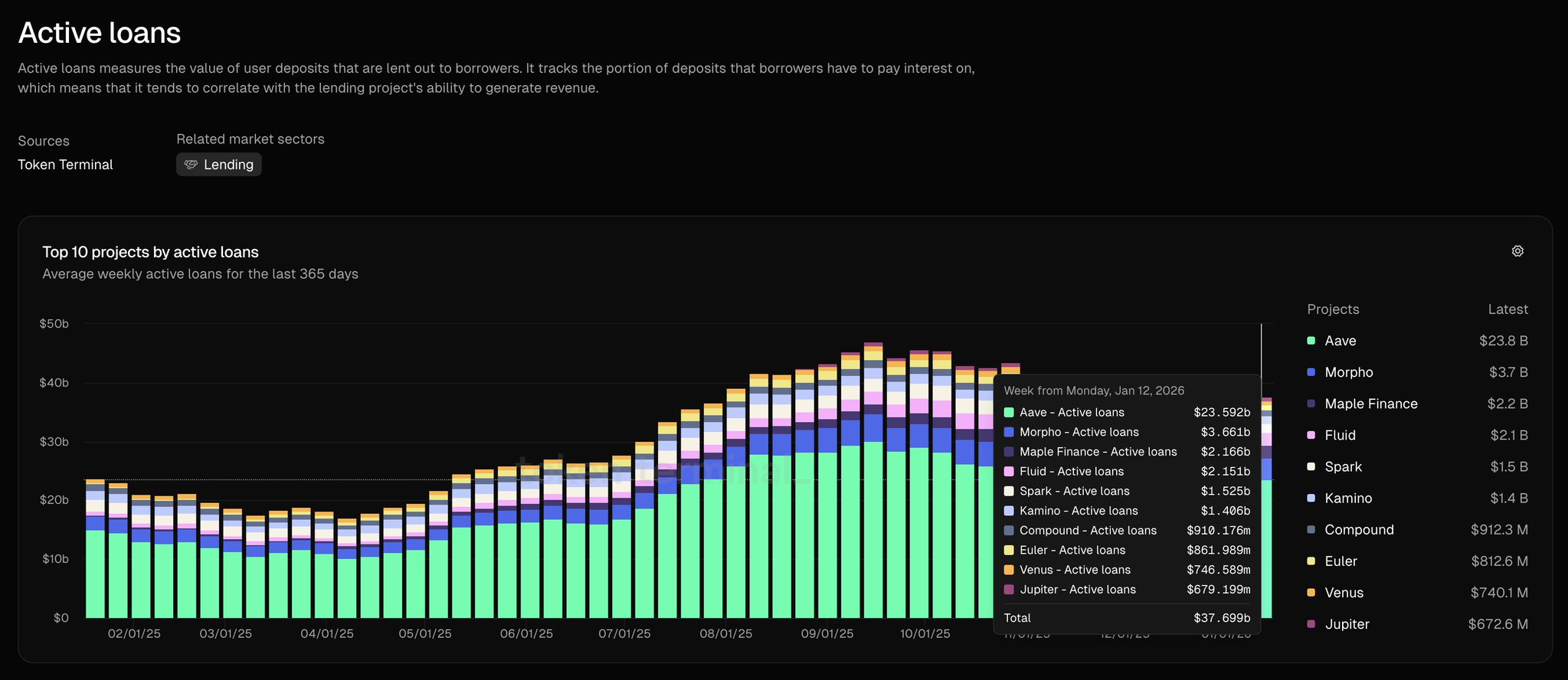This screenshot has height=680, width=1568.
Task: Click Fluid pink legend square
Action: pos(1311,435)
